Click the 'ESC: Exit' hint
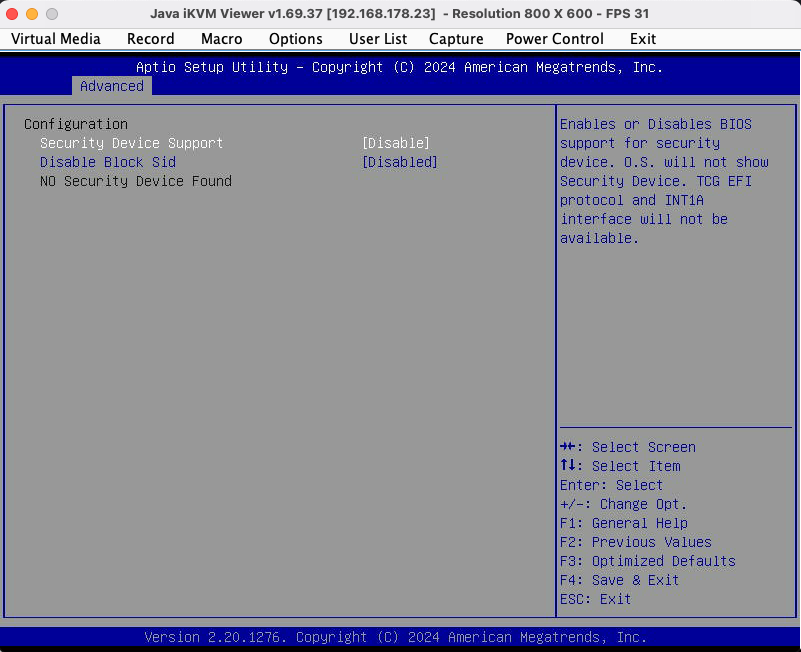The height and width of the screenshot is (652, 801). click(x=596, y=599)
